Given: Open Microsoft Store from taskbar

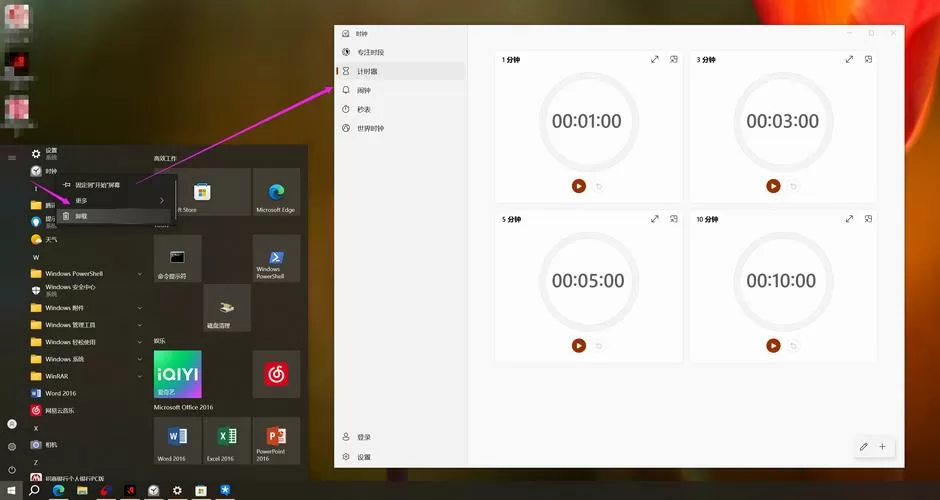Looking at the screenshot, I should coord(201,490).
